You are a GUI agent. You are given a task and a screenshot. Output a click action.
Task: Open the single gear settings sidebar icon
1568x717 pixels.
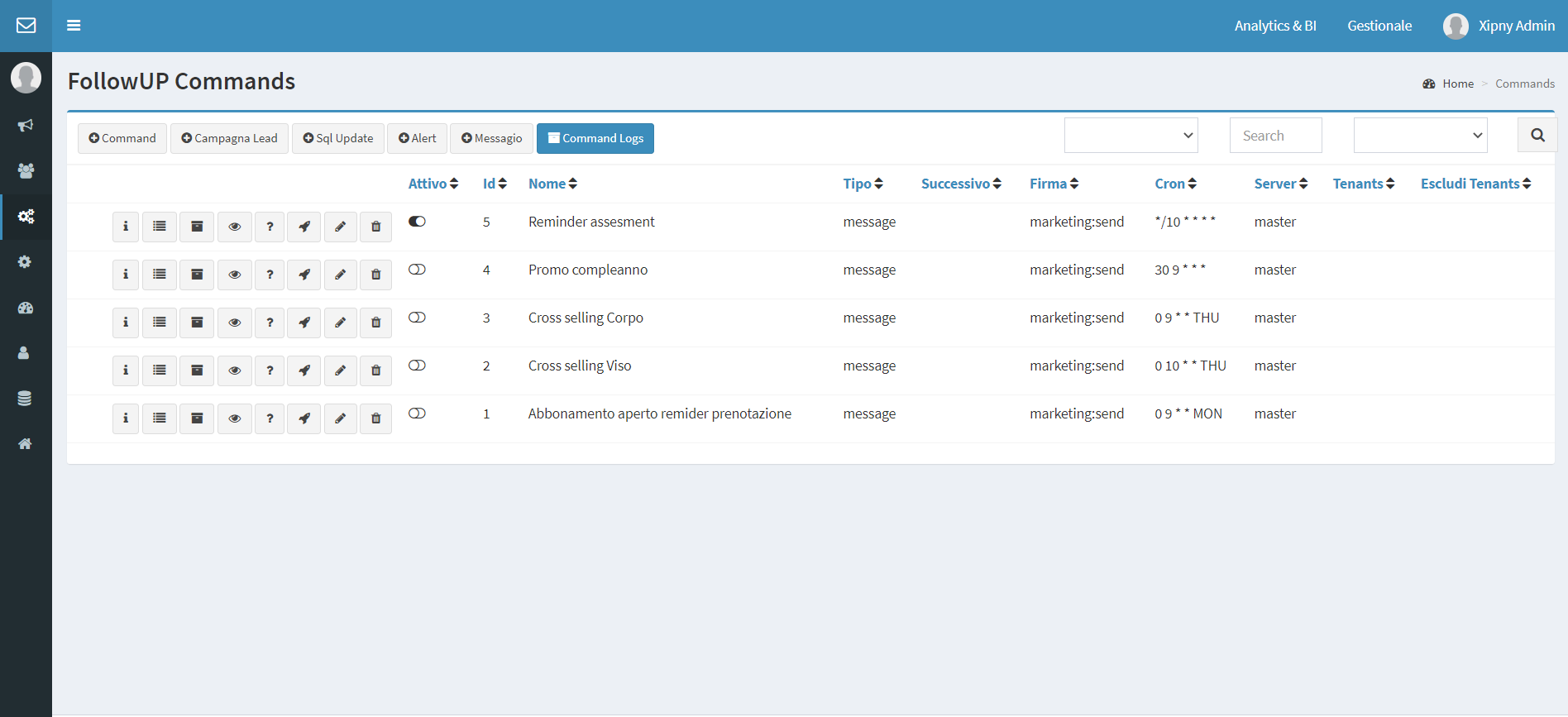pyautogui.click(x=25, y=262)
